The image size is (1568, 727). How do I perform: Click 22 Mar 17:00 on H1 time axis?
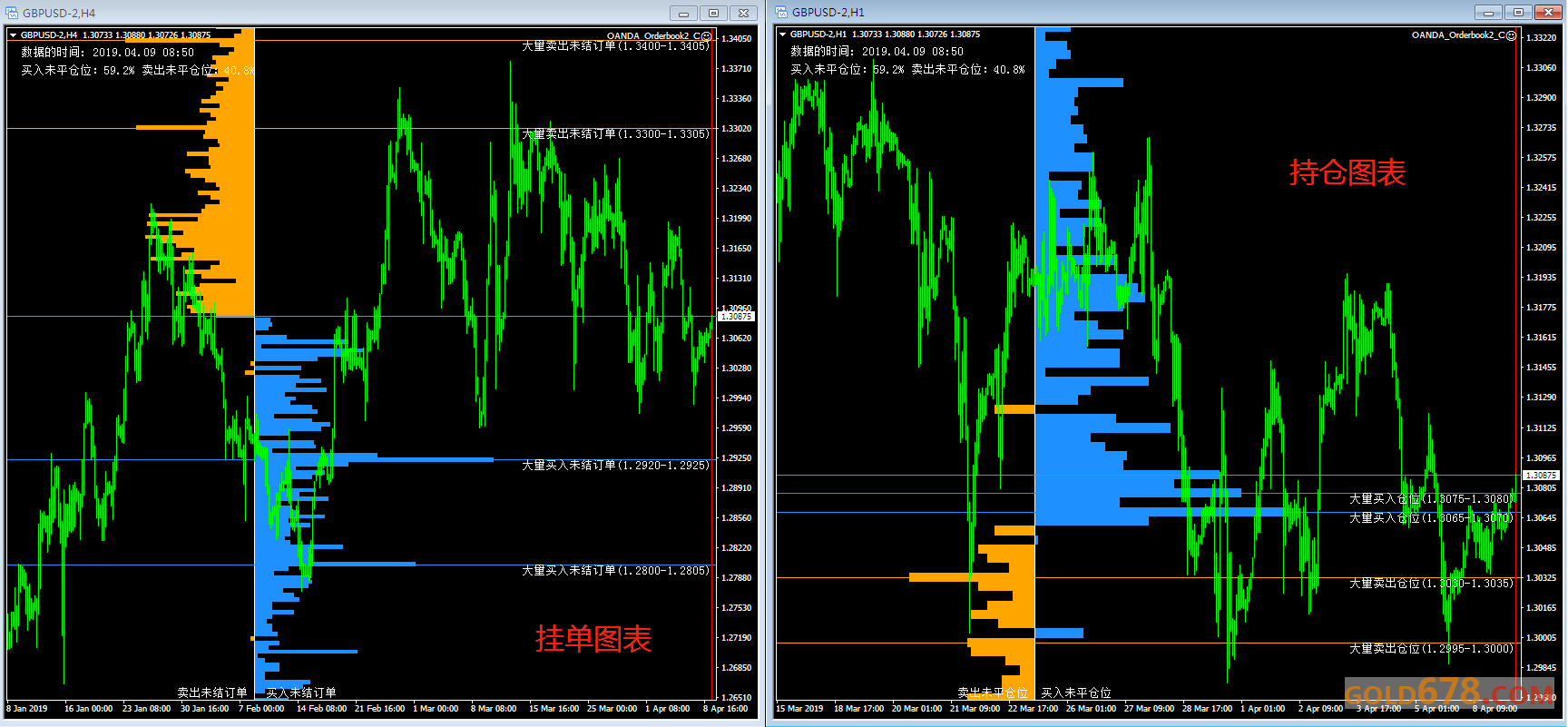click(1033, 708)
